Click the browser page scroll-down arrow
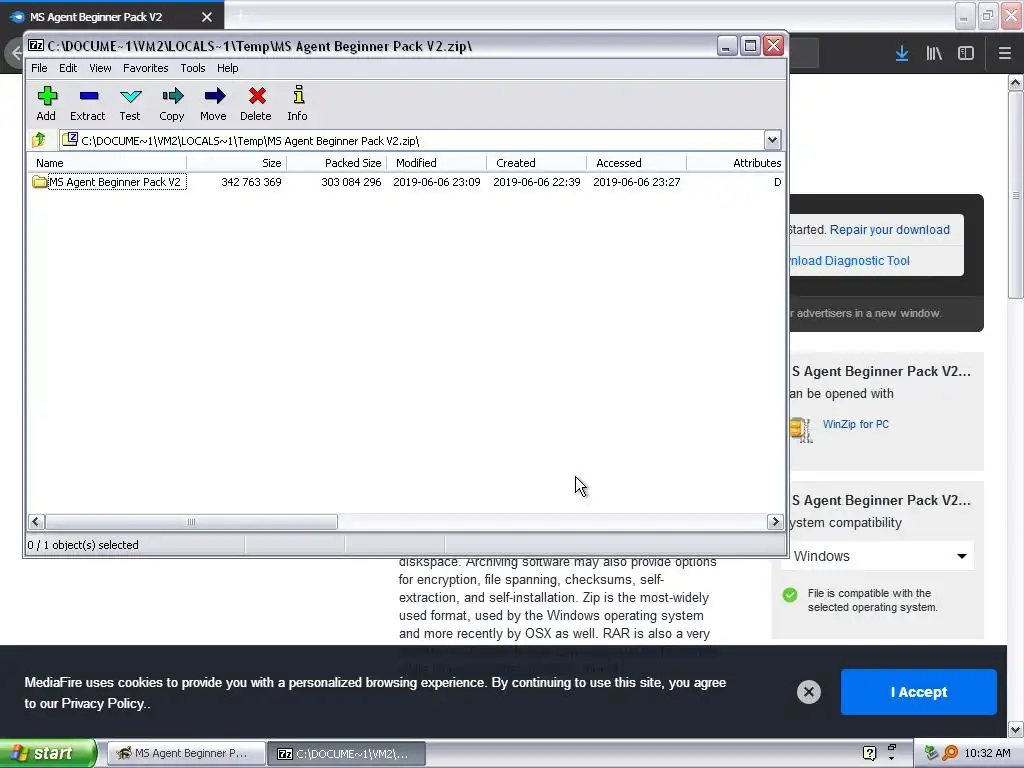Viewport: 1024px width, 768px height. 1016,729
